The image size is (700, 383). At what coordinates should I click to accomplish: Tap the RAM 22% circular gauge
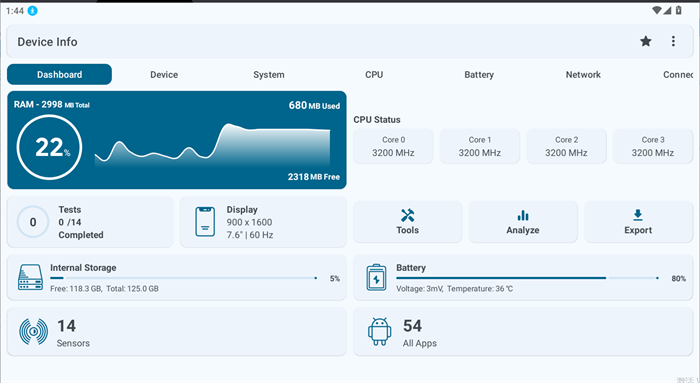[50, 147]
